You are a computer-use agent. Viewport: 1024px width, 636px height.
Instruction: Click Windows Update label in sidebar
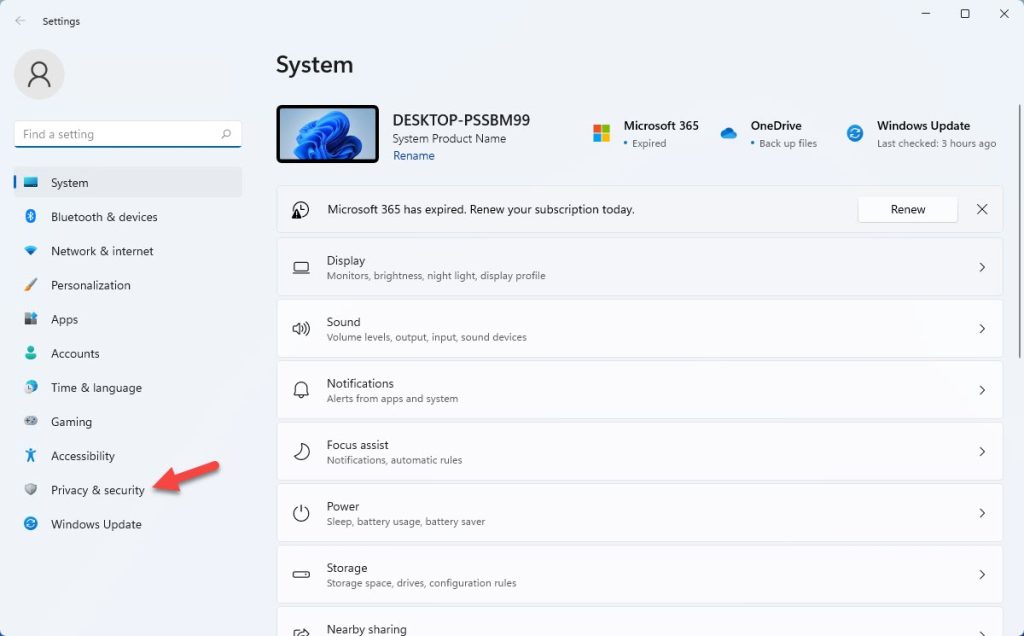(x=96, y=524)
